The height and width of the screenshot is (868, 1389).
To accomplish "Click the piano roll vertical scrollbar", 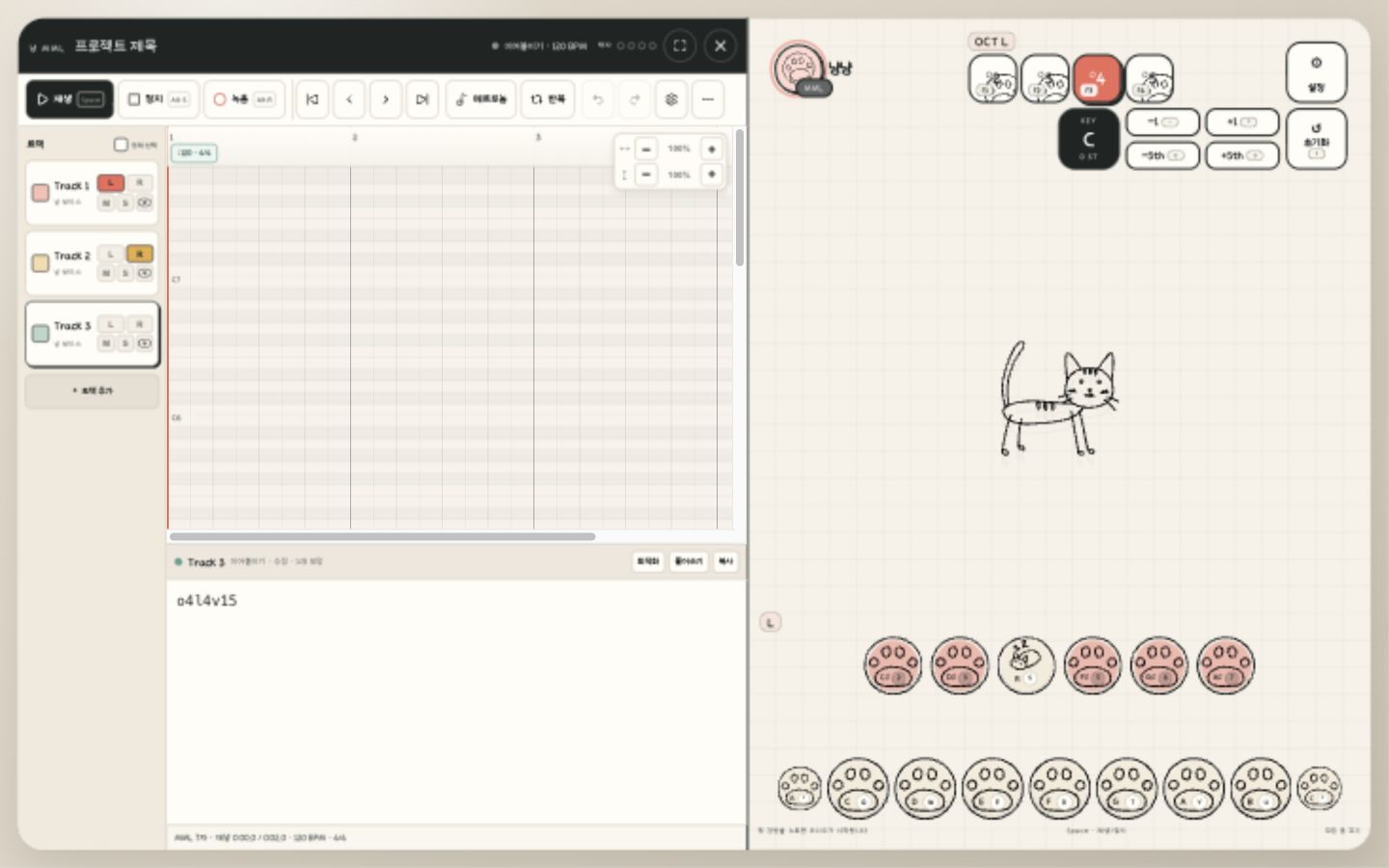I will coord(740,198).
